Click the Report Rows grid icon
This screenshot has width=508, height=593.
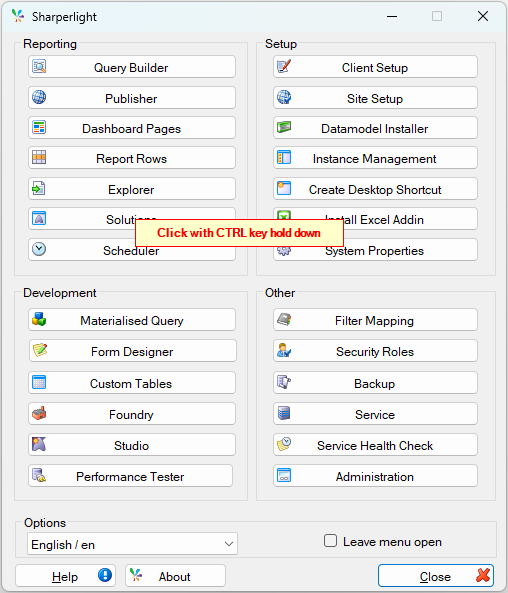[39, 157]
